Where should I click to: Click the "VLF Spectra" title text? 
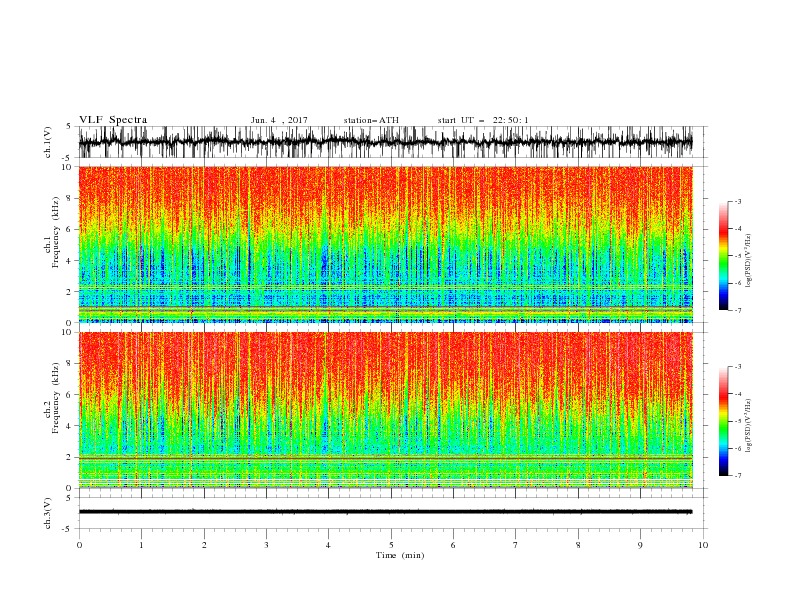113,120
